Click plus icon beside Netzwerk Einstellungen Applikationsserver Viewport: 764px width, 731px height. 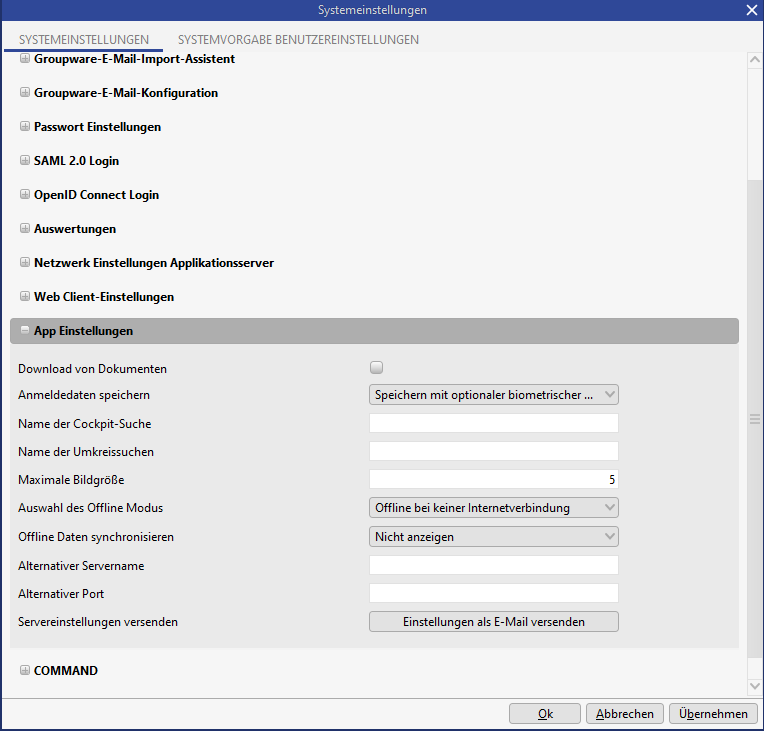click(x=25, y=263)
